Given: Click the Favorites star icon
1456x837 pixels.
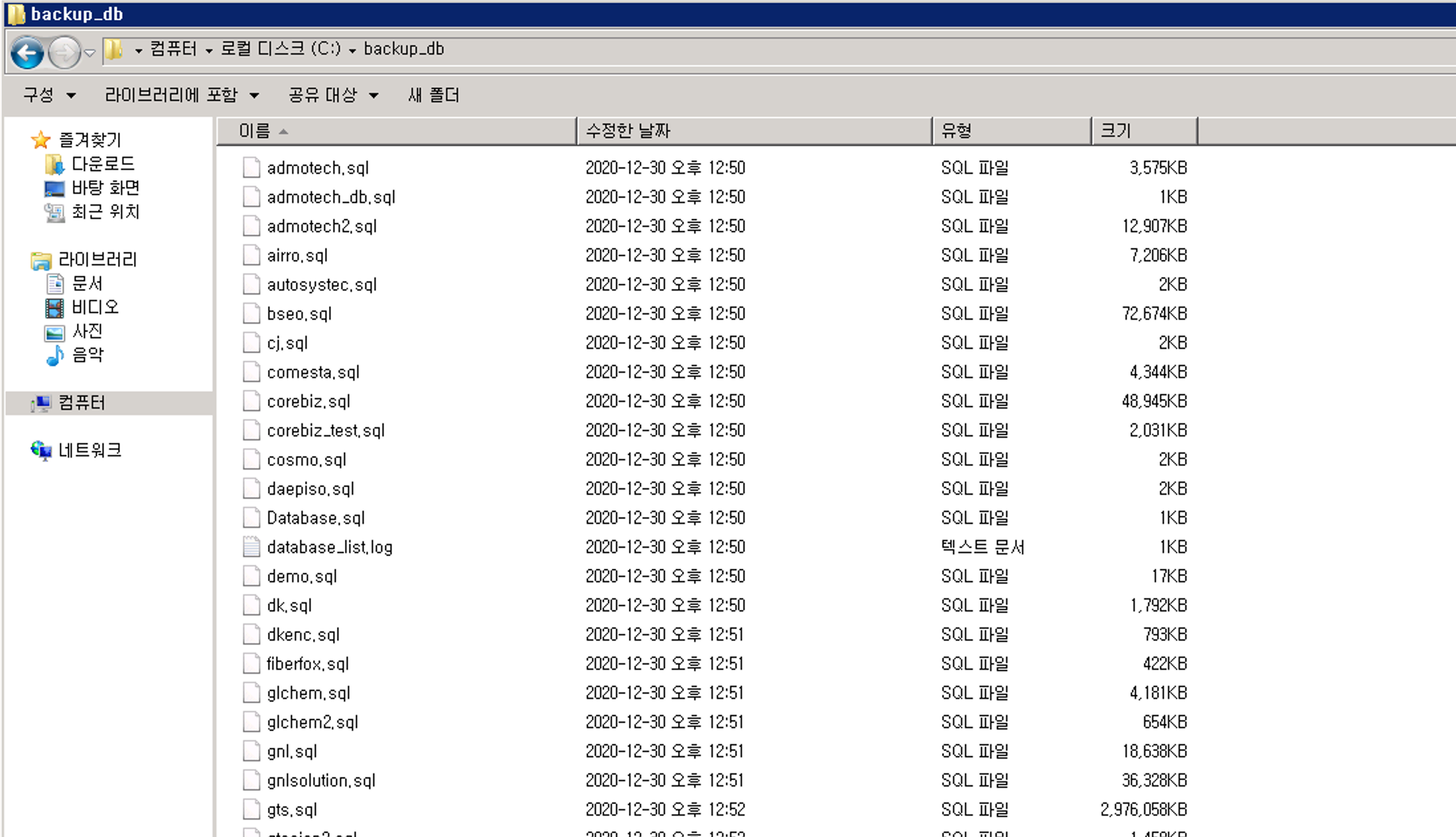Looking at the screenshot, I should 41,140.
